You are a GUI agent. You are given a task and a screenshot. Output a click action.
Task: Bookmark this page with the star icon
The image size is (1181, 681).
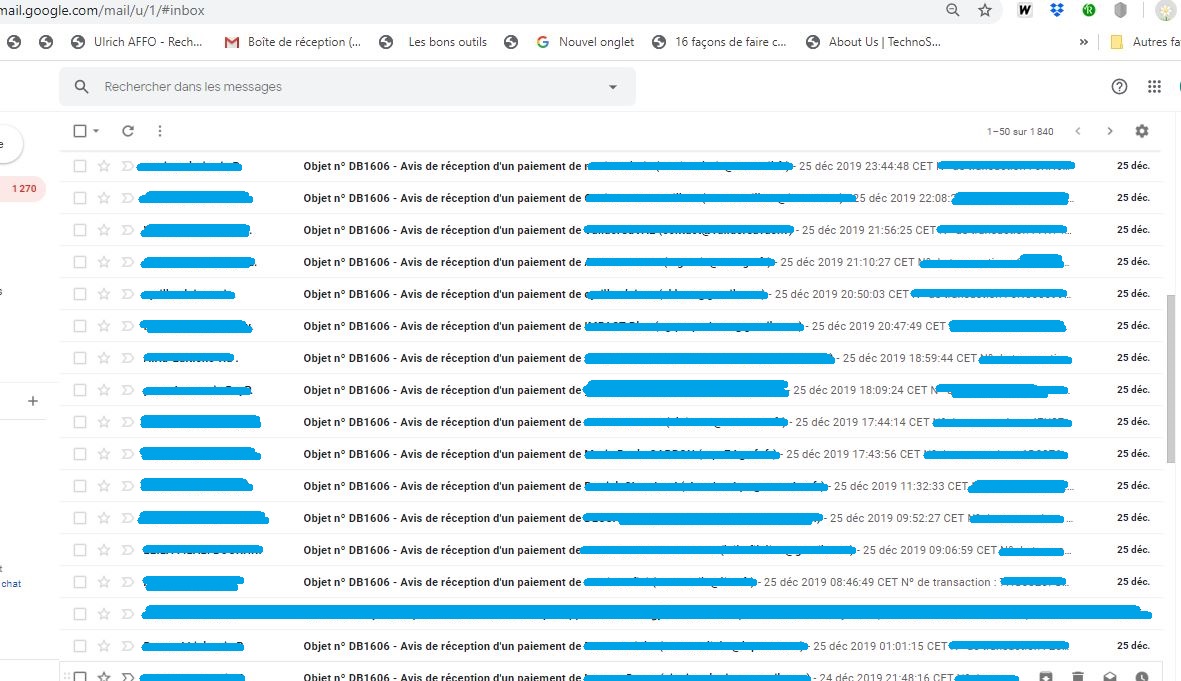(x=985, y=10)
